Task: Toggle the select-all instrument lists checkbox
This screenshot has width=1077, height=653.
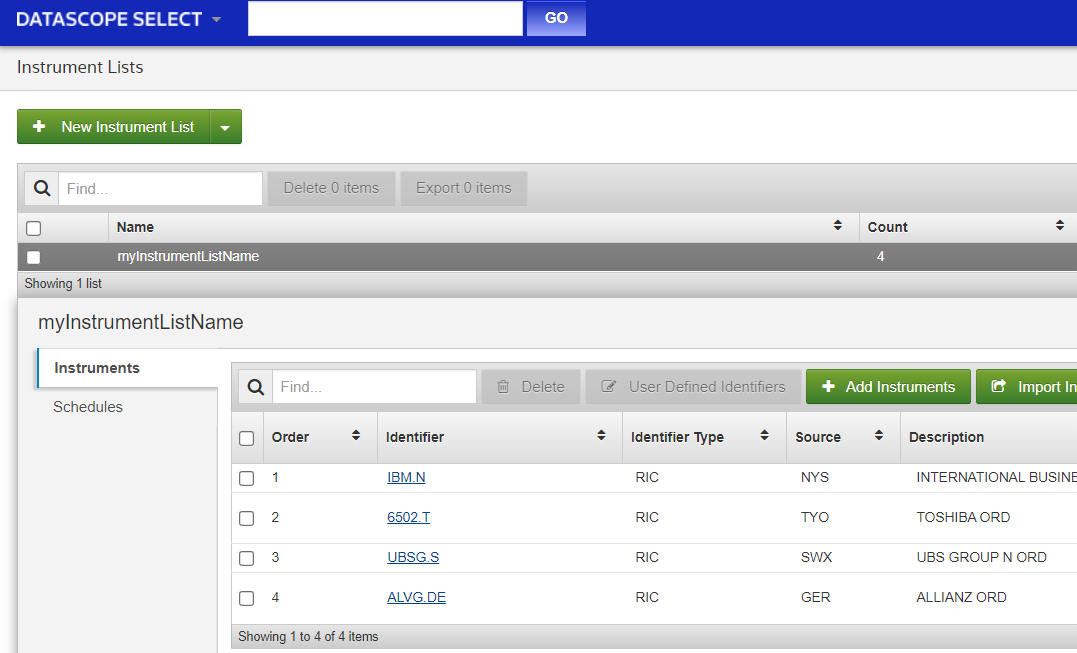Action: 34,228
